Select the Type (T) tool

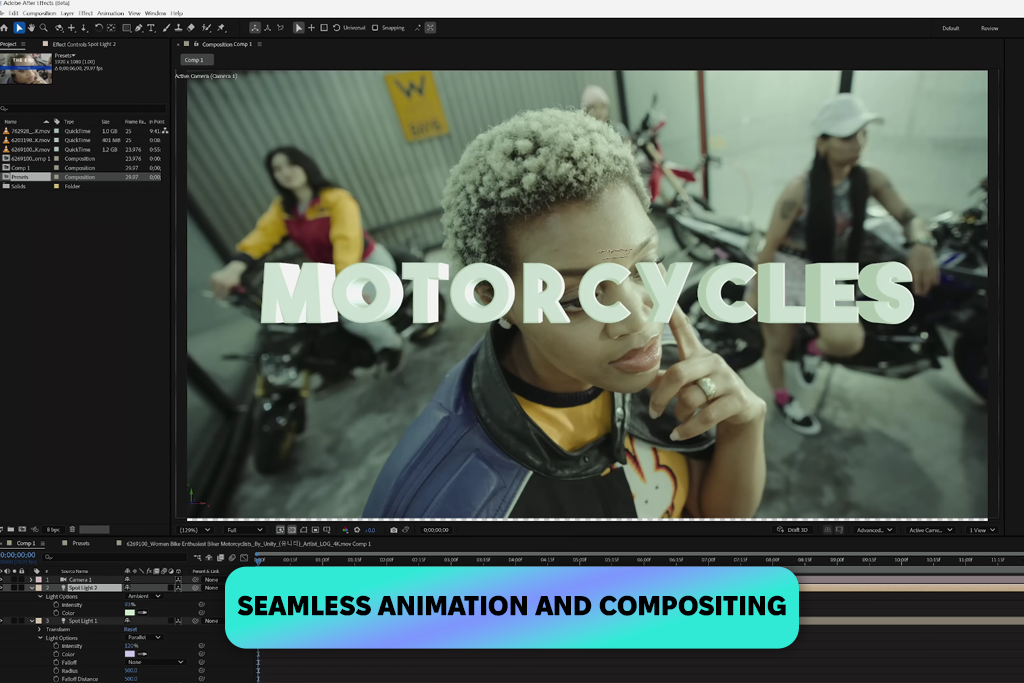(x=151, y=28)
